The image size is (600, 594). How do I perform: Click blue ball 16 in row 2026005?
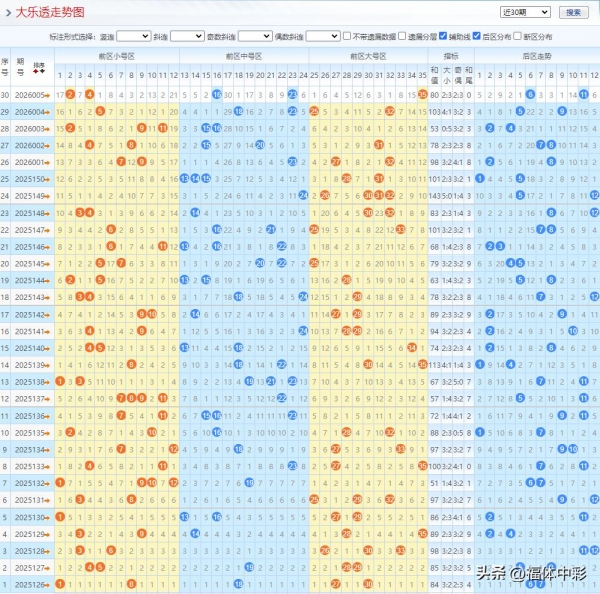217,95
